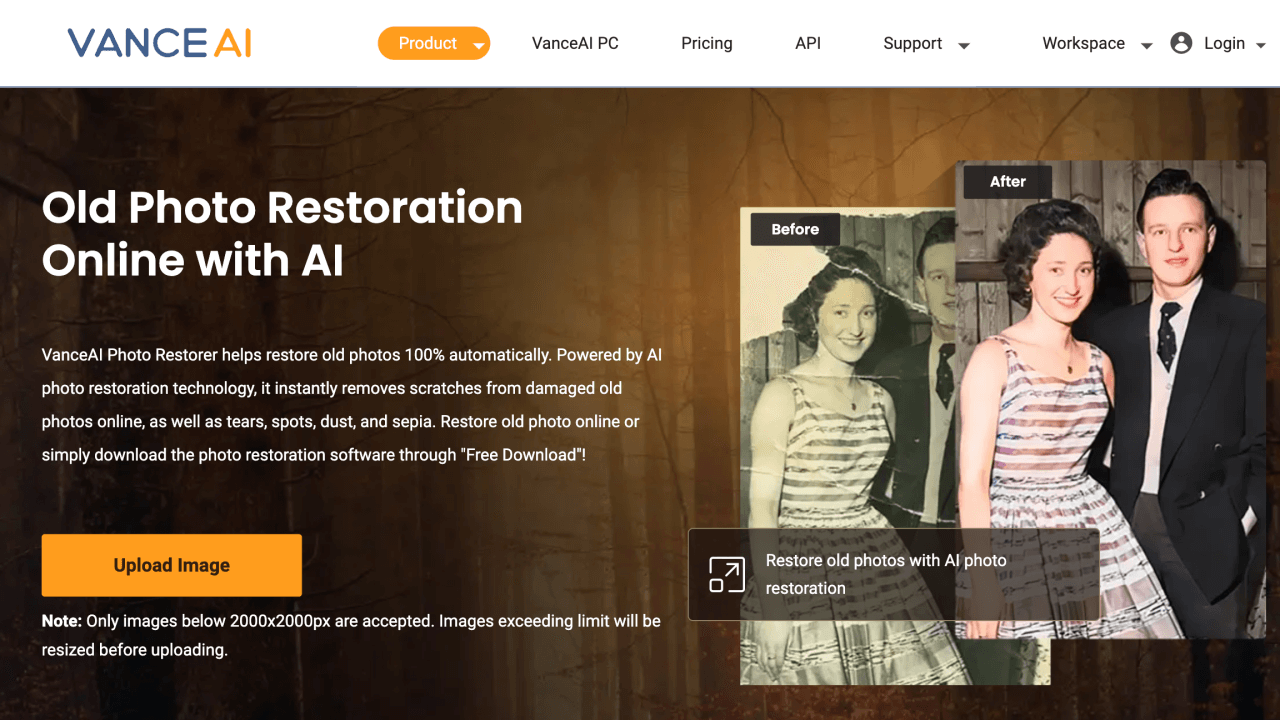
Task: Open the Workspace menu
Action: pyautogui.click(x=1083, y=43)
